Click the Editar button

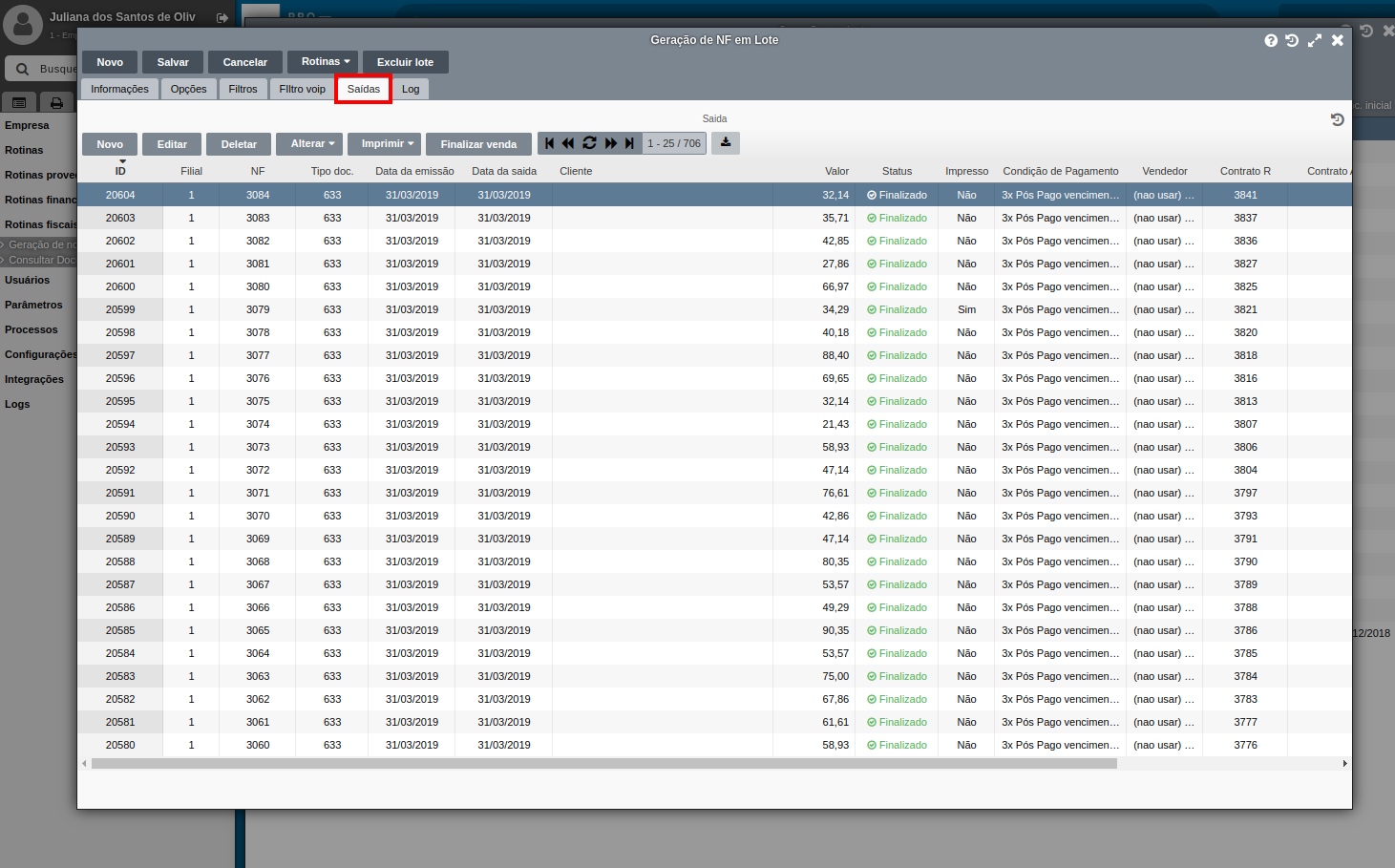click(x=172, y=144)
